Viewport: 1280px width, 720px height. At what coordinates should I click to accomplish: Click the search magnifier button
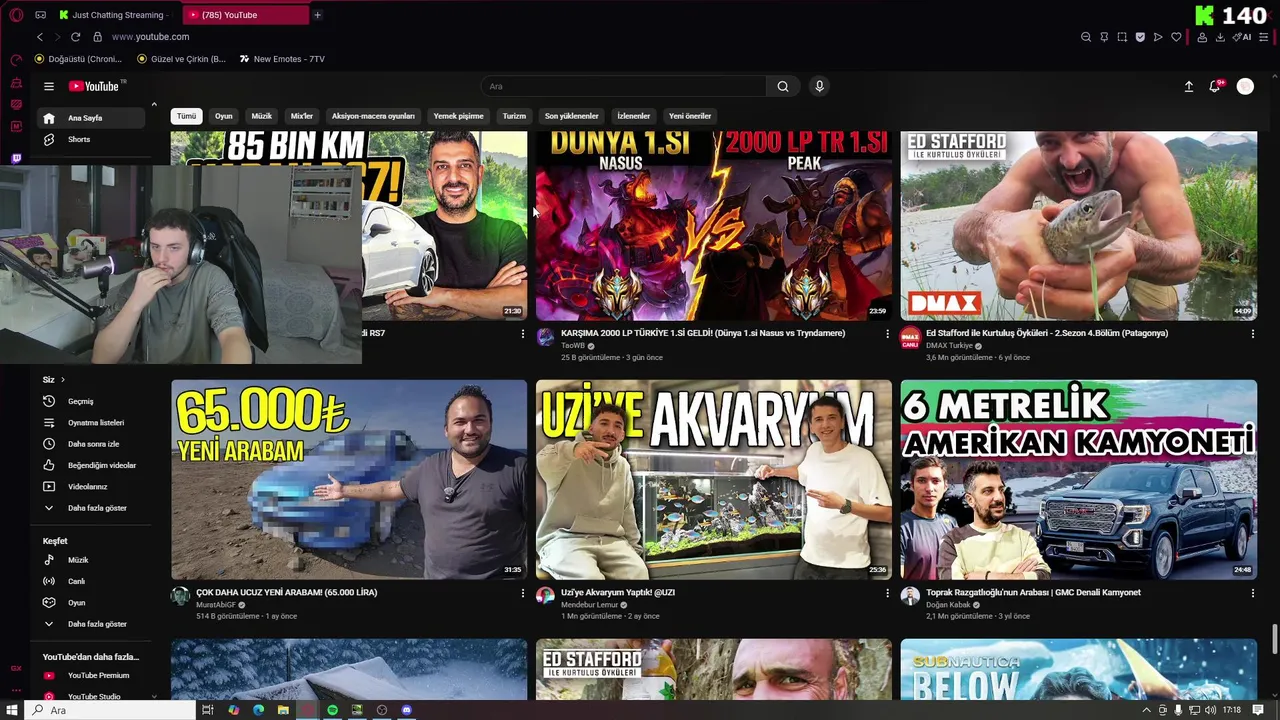[783, 86]
